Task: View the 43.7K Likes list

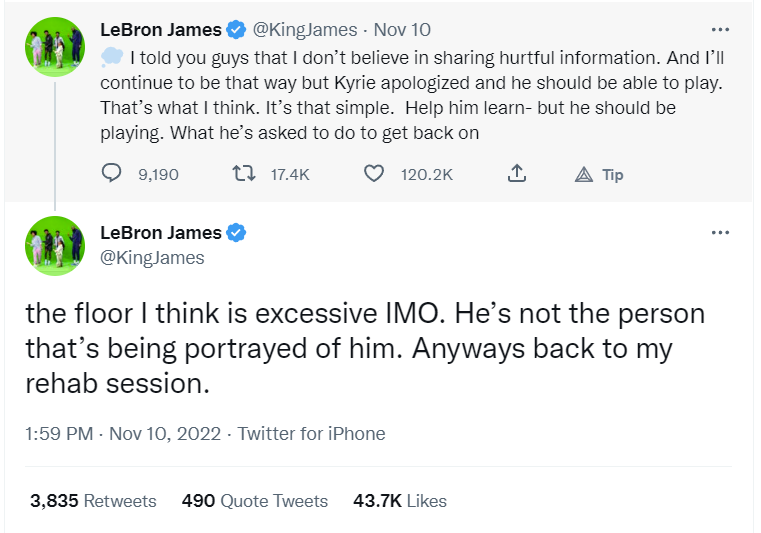Action: pos(400,501)
